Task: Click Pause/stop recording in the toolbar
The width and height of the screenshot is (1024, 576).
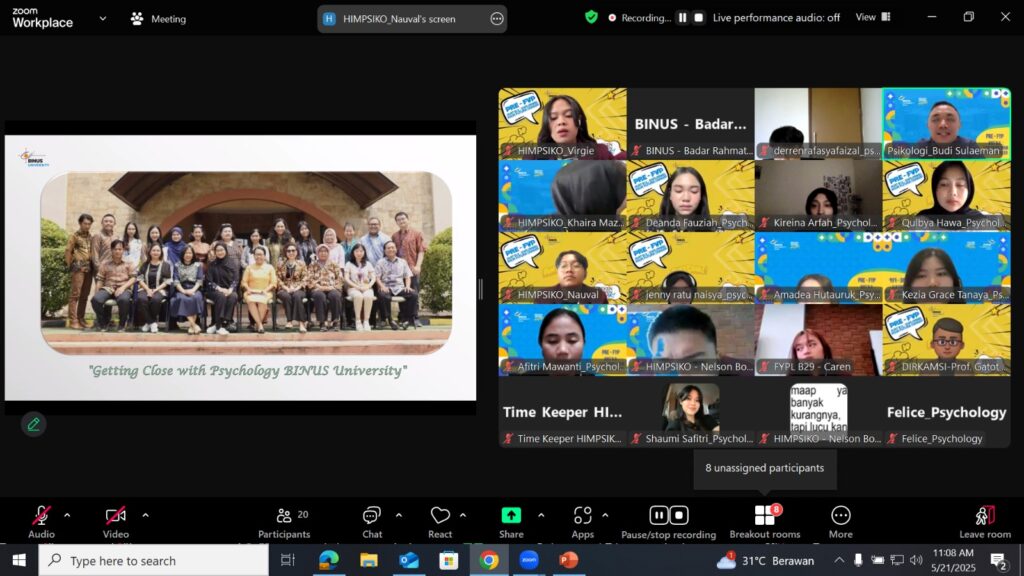Action: (x=669, y=522)
